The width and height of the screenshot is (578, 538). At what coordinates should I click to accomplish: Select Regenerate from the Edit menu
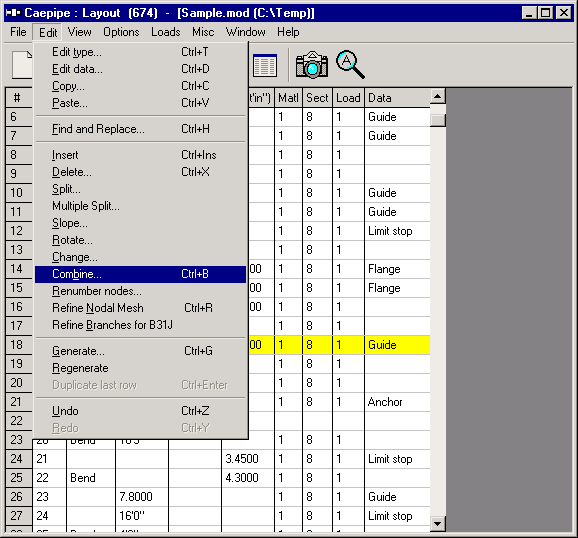140,368
